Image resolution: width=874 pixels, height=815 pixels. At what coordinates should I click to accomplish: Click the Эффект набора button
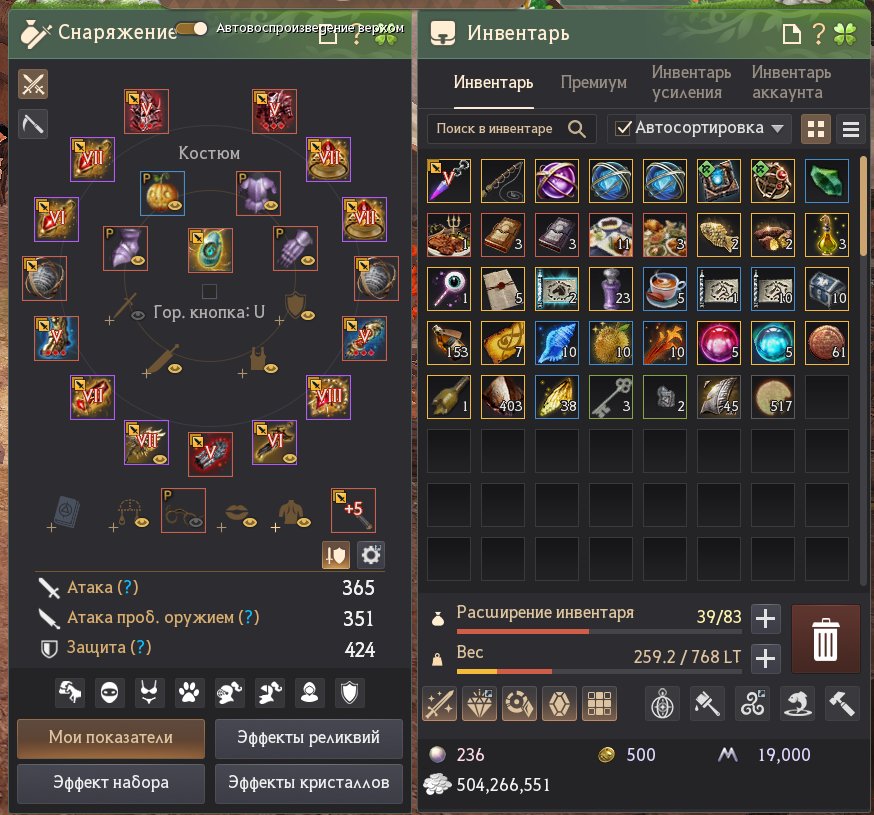[111, 783]
